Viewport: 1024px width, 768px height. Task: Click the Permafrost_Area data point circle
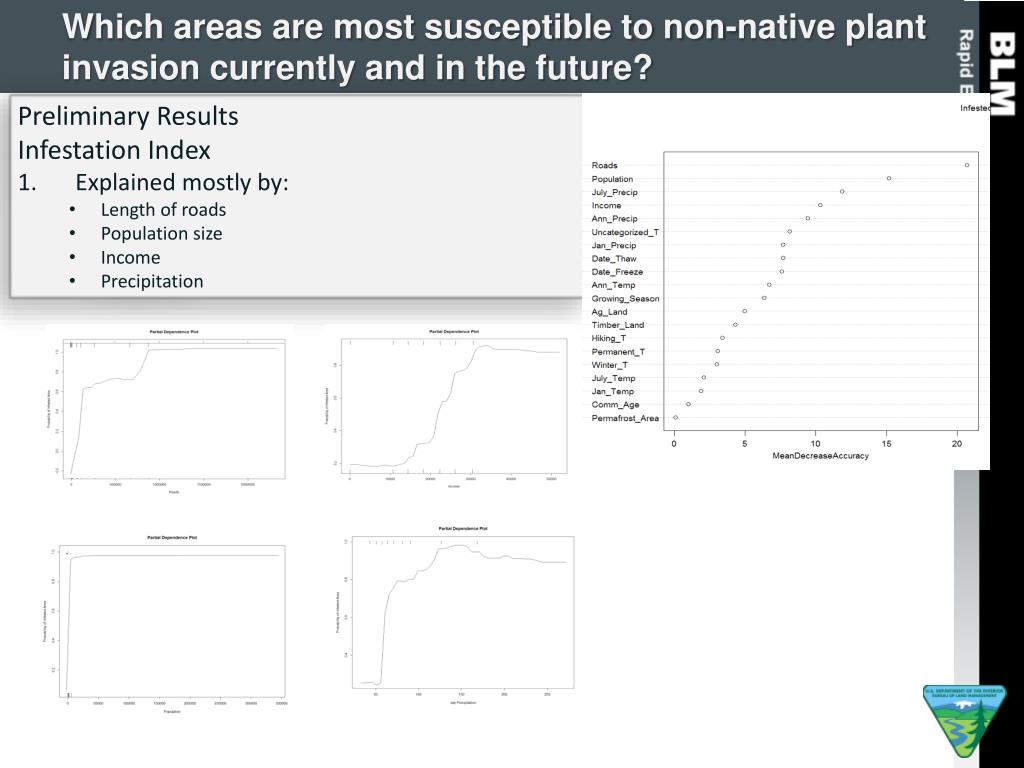click(x=675, y=418)
